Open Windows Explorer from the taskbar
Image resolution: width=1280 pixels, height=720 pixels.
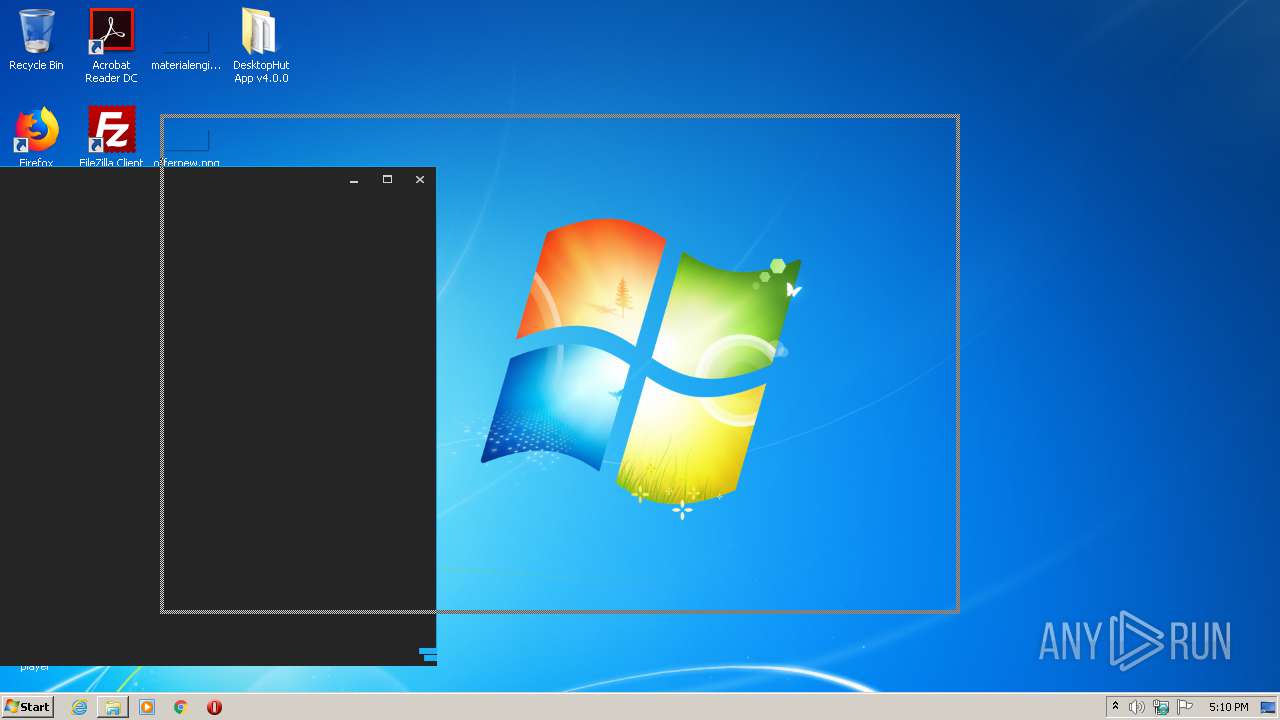point(113,707)
